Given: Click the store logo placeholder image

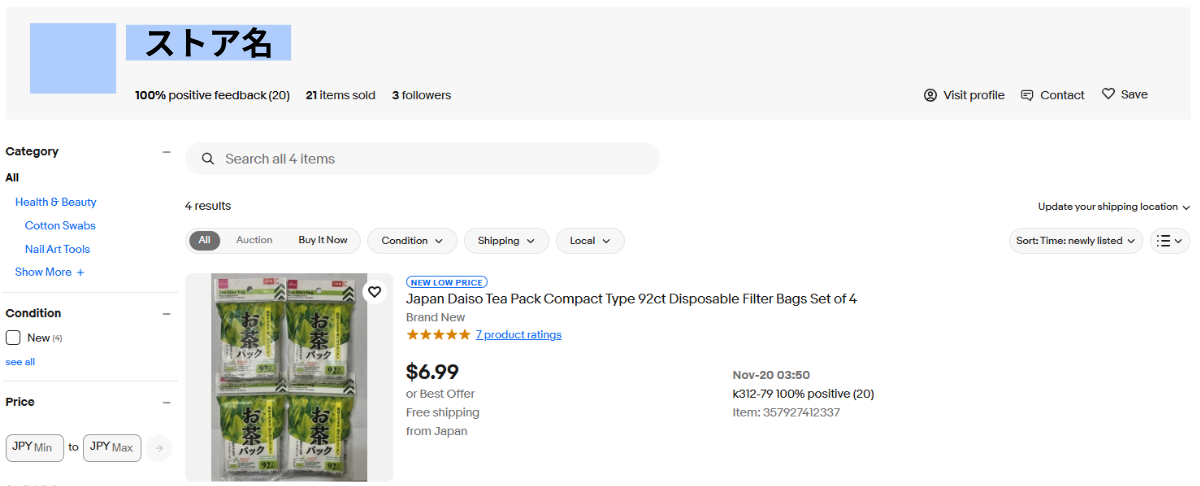Looking at the screenshot, I should pos(72,58).
